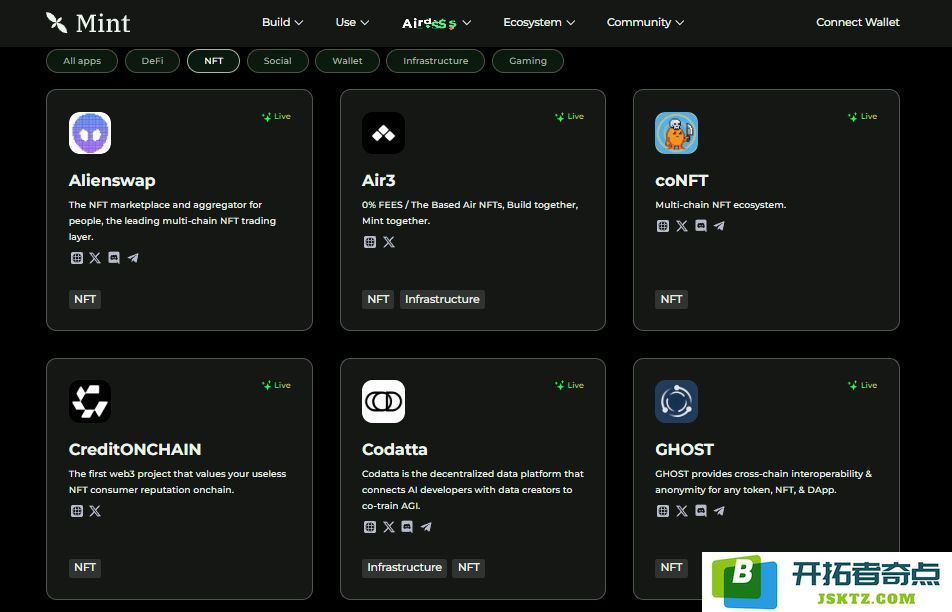
Task: Open Codatta website link icon
Action: click(x=370, y=527)
